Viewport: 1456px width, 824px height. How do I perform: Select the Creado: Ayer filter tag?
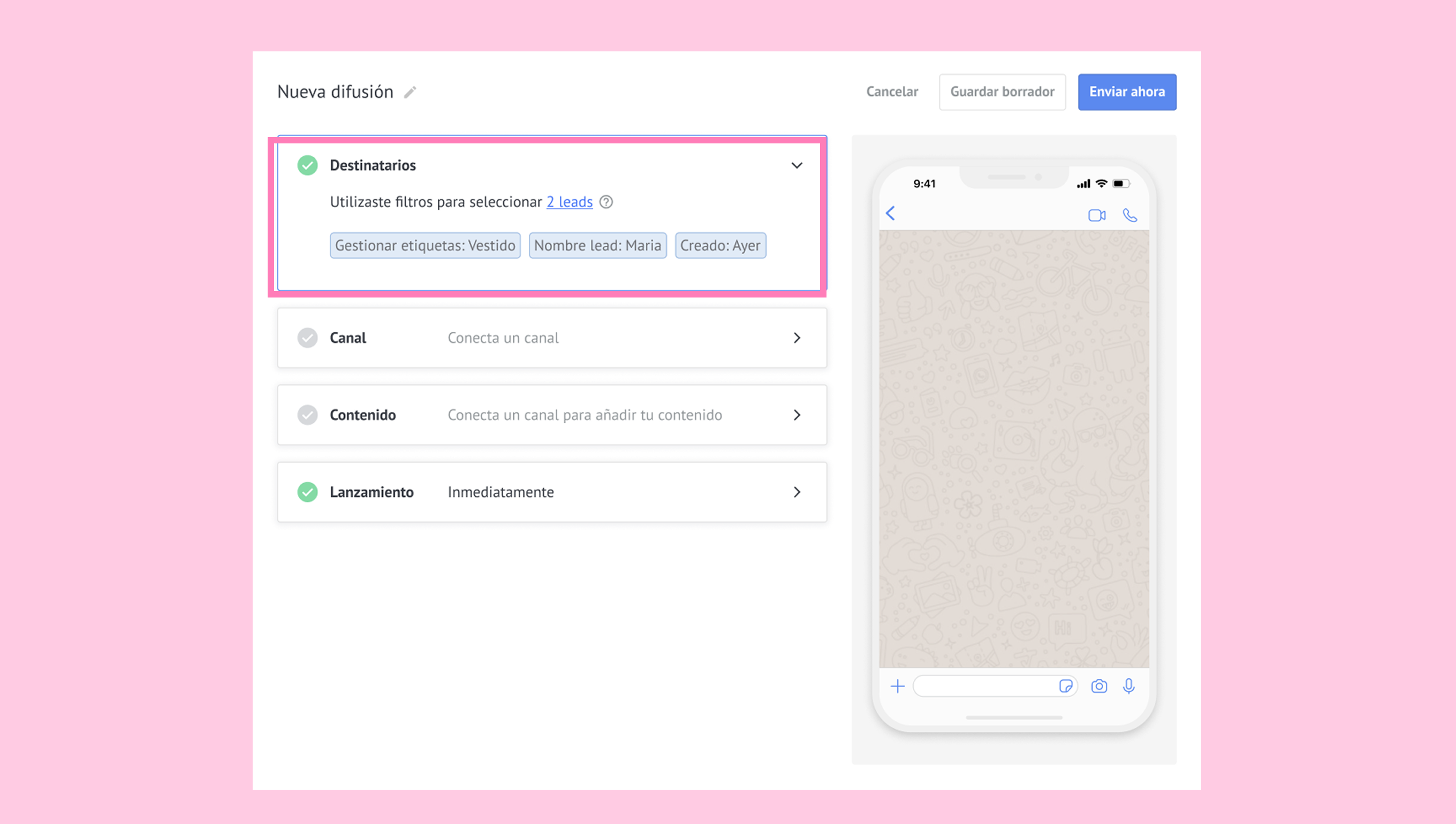pyautogui.click(x=721, y=246)
